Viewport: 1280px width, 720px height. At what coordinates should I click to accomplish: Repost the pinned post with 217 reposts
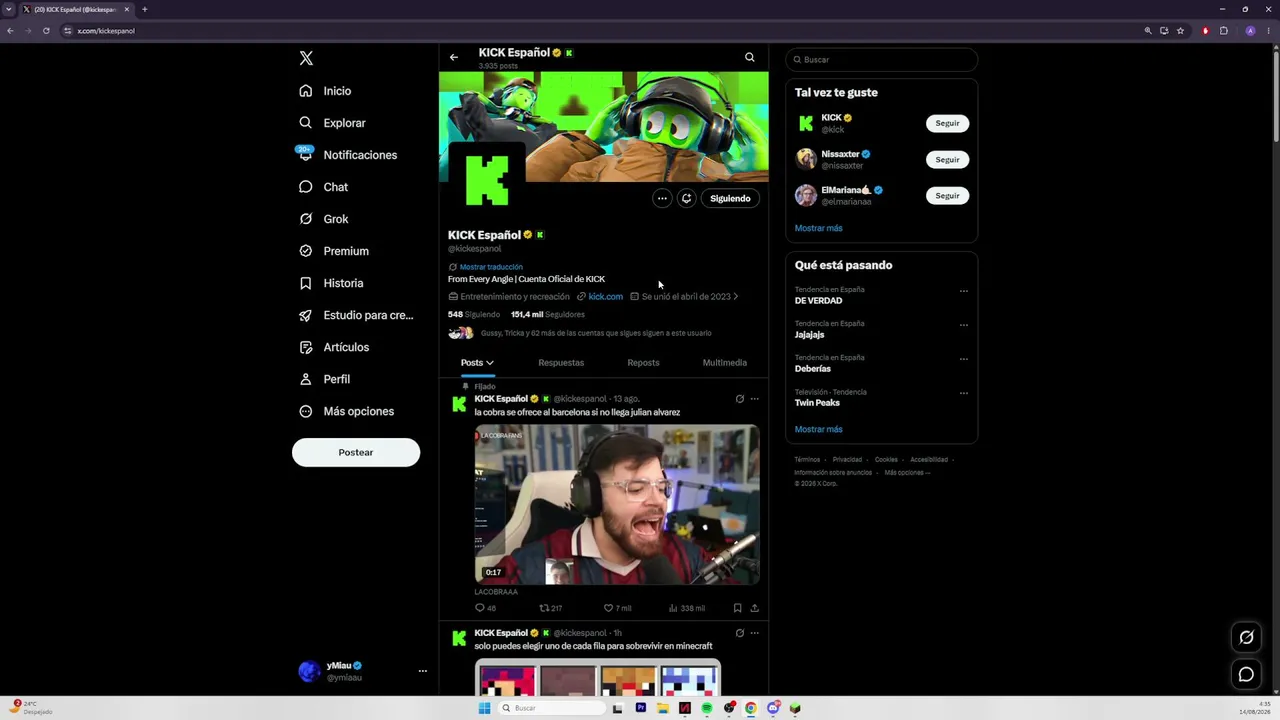click(551, 608)
